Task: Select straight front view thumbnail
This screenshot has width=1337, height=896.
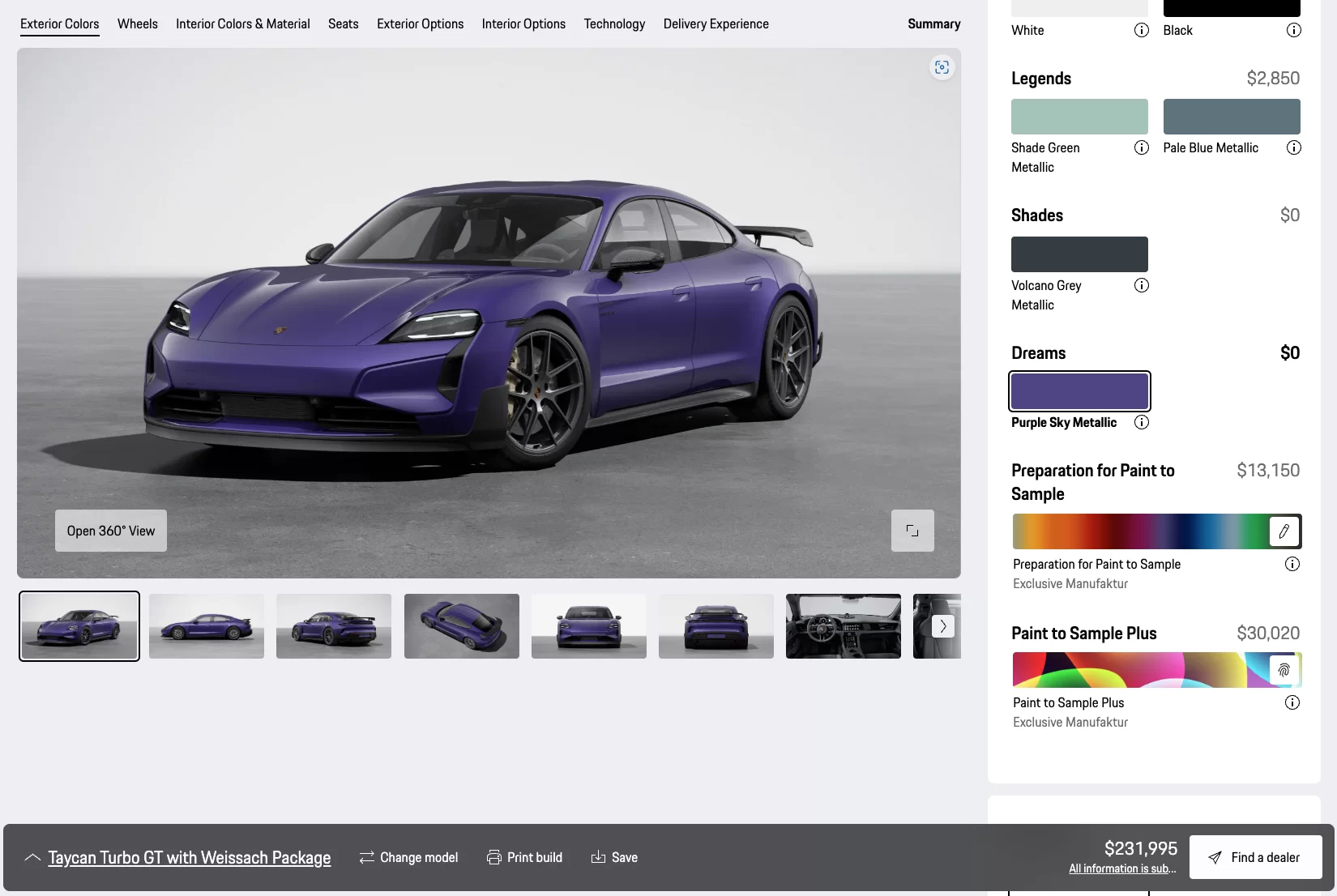Action: point(589,626)
